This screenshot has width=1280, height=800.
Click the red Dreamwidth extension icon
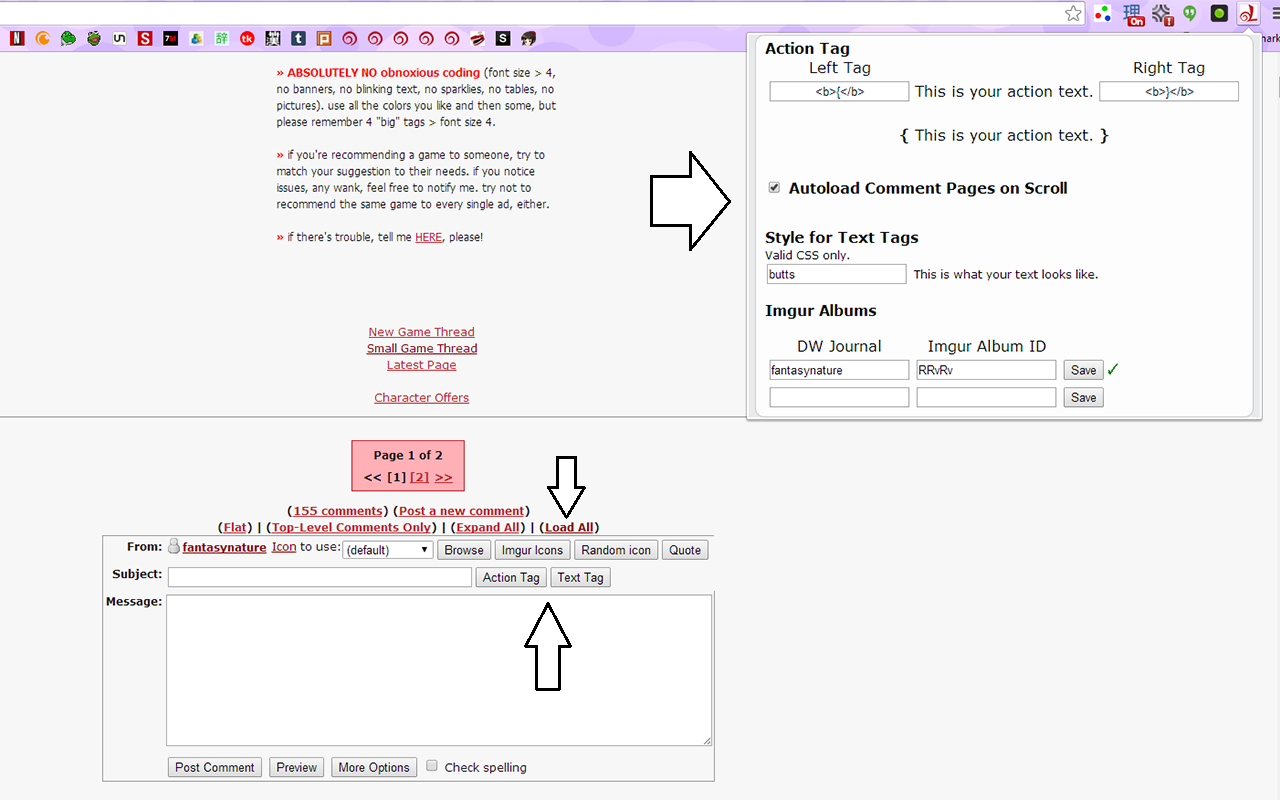(x=1248, y=13)
